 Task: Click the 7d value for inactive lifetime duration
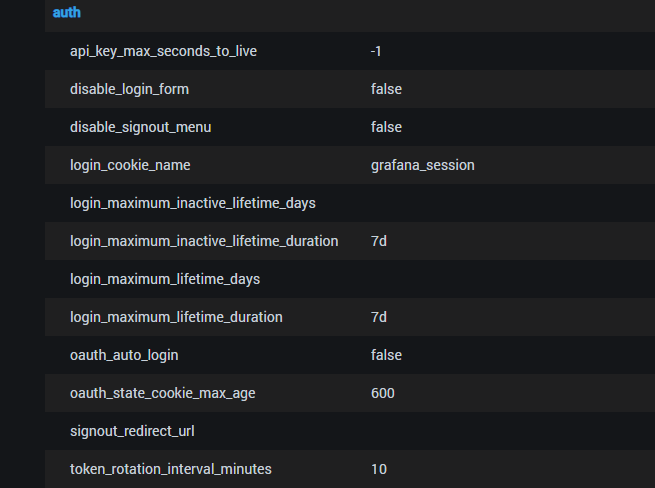click(x=379, y=241)
